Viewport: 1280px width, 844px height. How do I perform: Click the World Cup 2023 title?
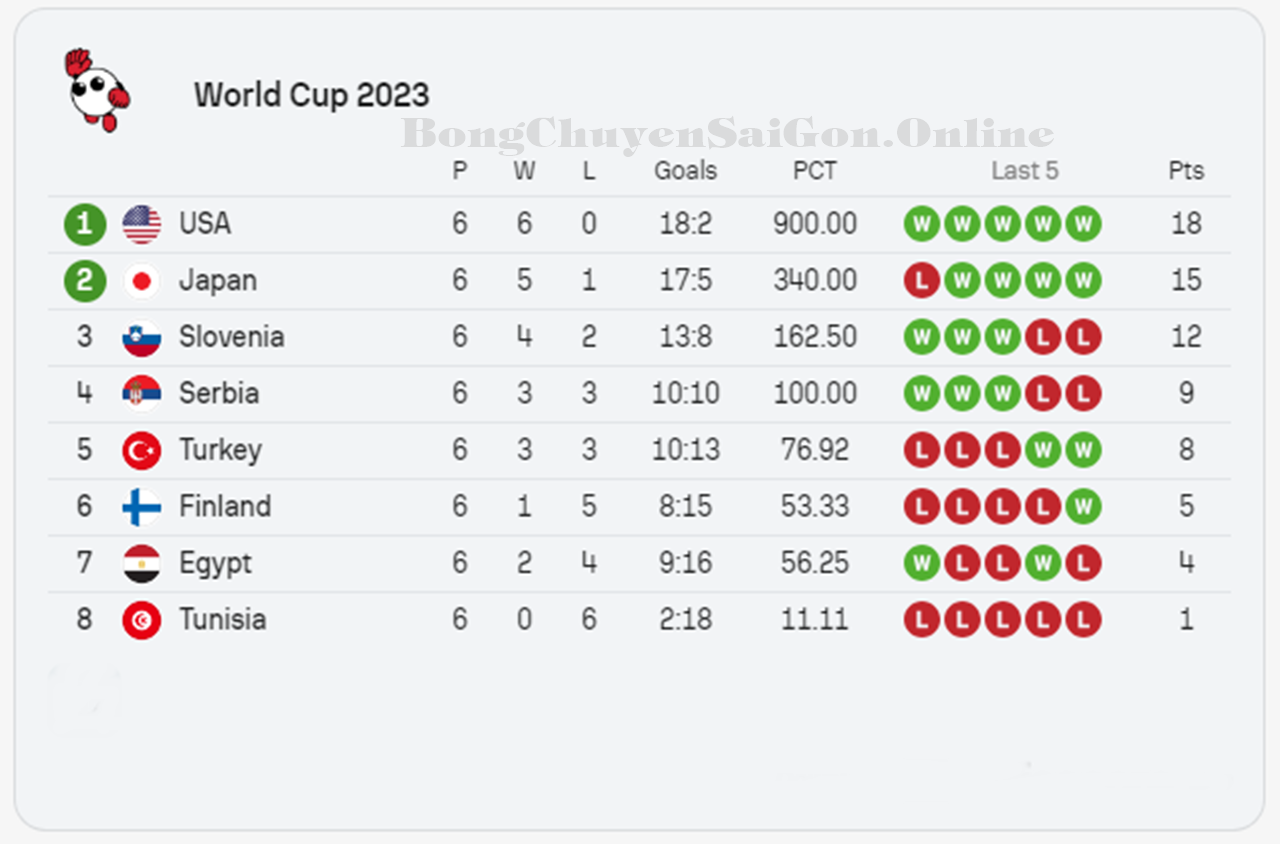pyautogui.click(x=311, y=95)
